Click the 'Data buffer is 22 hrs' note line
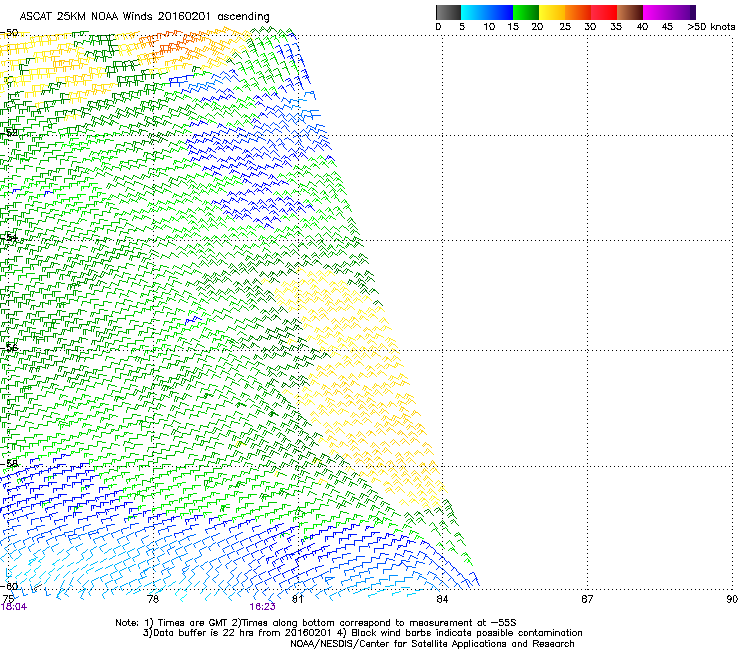Screen dimensions: 740x650 click(x=362, y=633)
